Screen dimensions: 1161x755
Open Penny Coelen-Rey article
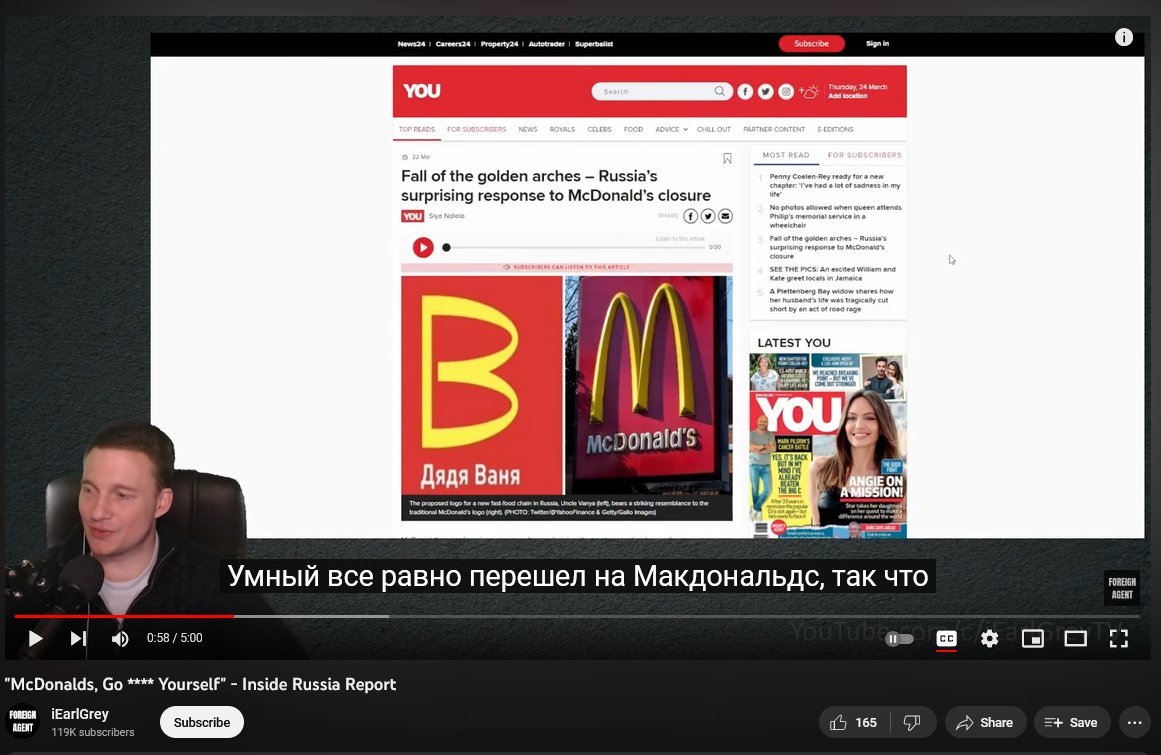pos(834,185)
